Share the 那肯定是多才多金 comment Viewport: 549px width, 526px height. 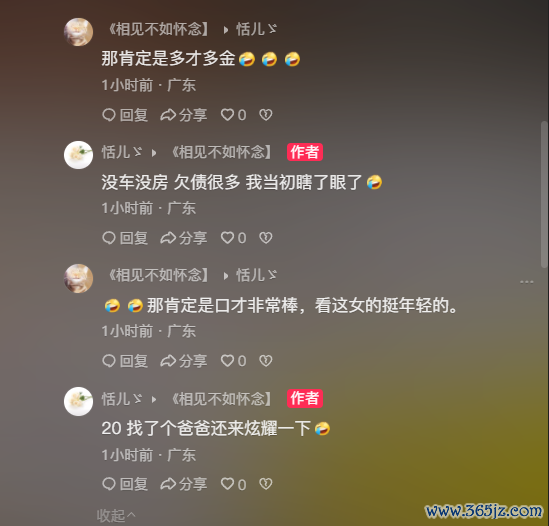click(x=184, y=115)
